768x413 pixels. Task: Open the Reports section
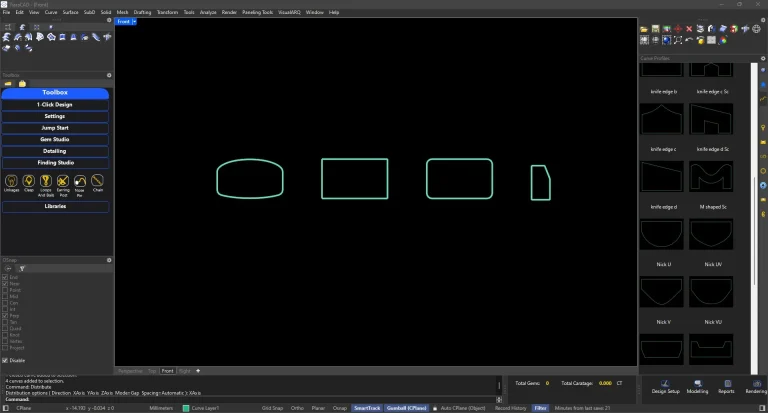726,384
